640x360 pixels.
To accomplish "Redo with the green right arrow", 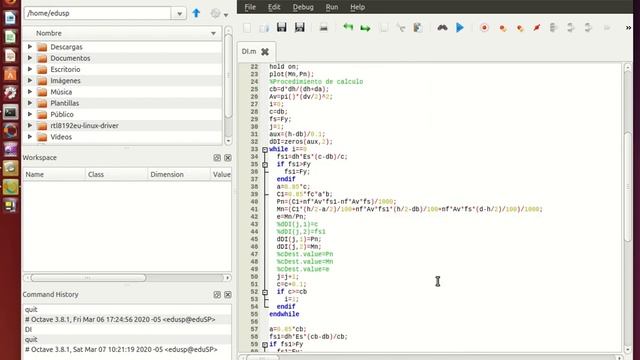I will 365,28.
